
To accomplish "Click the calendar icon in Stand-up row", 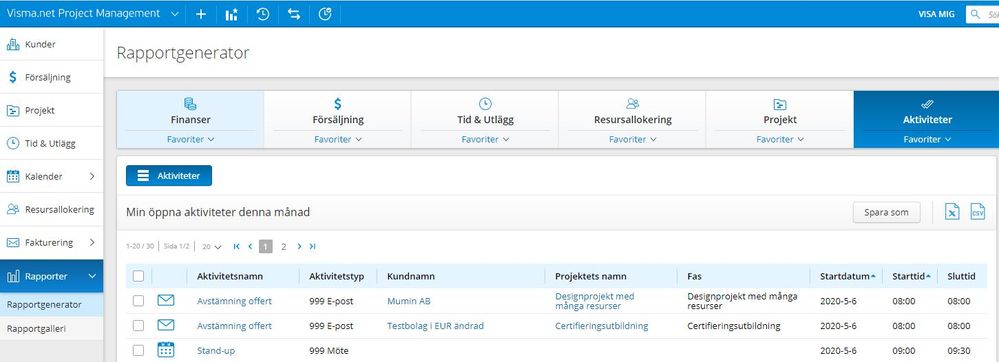I will click(166, 350).
